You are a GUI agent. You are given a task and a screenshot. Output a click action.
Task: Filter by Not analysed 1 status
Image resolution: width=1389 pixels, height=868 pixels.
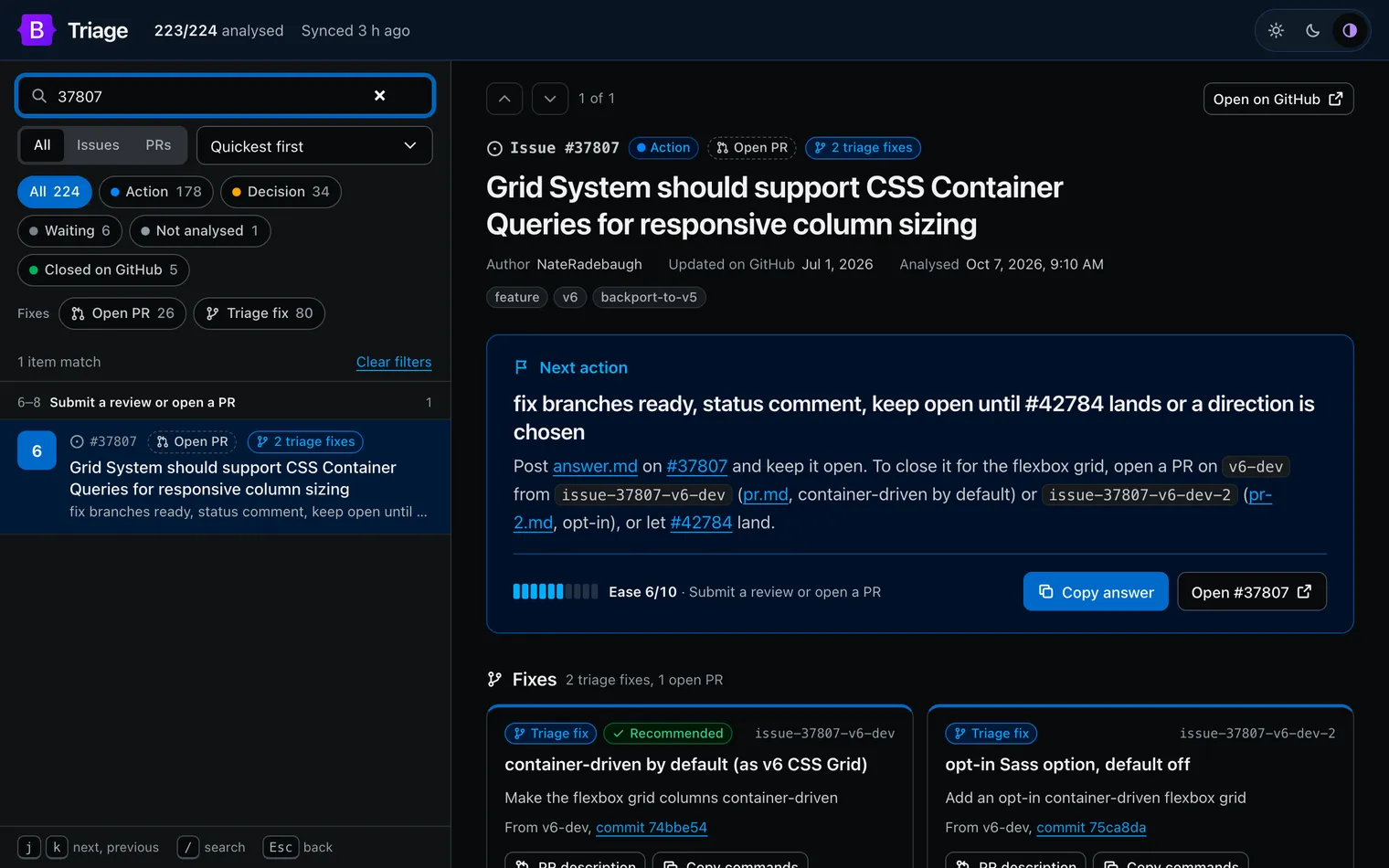click(x=200, y=231)
